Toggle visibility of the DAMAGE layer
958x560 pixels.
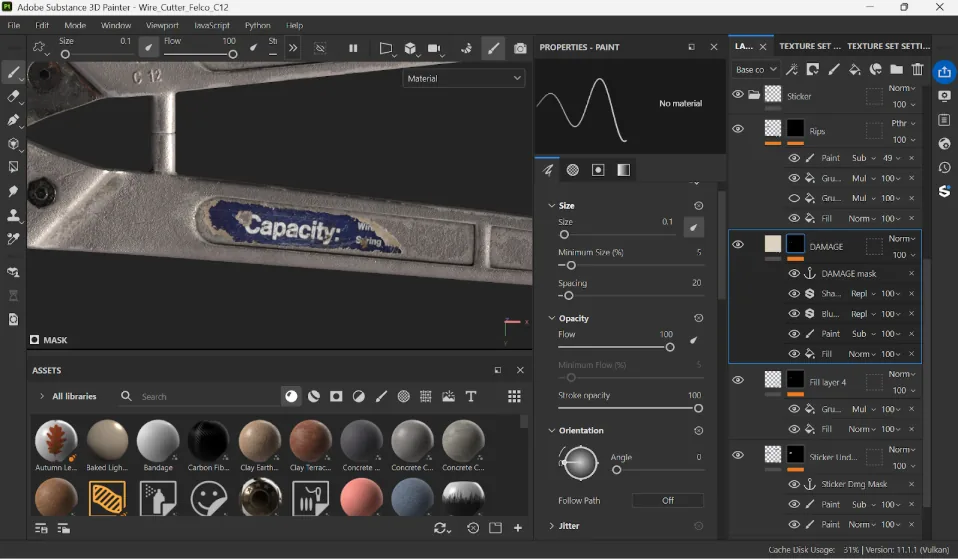point(738,244)
